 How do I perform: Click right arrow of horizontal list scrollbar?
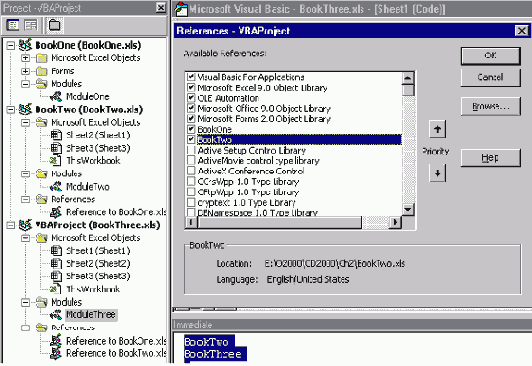pyautogui.click(x=395, y=222)
